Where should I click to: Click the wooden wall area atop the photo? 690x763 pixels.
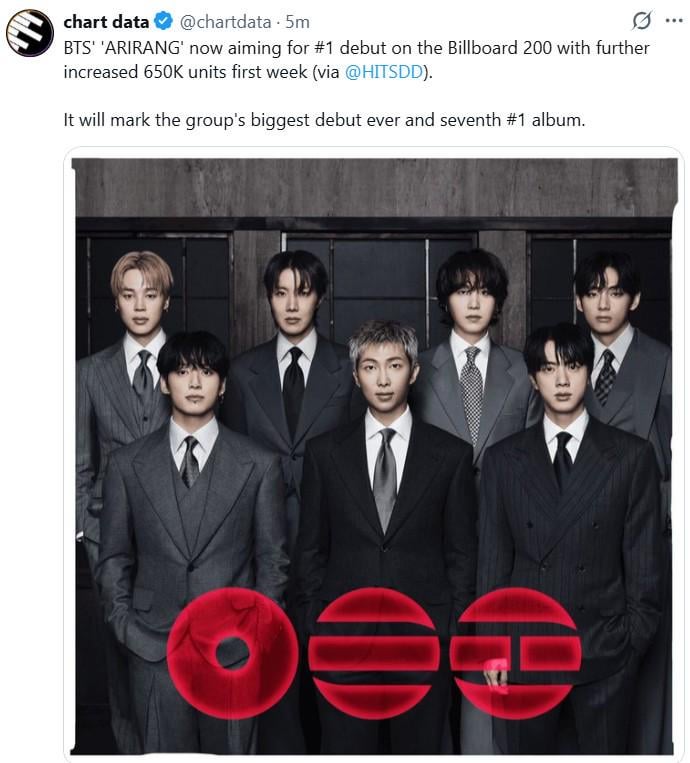click(x=375, y=187)
